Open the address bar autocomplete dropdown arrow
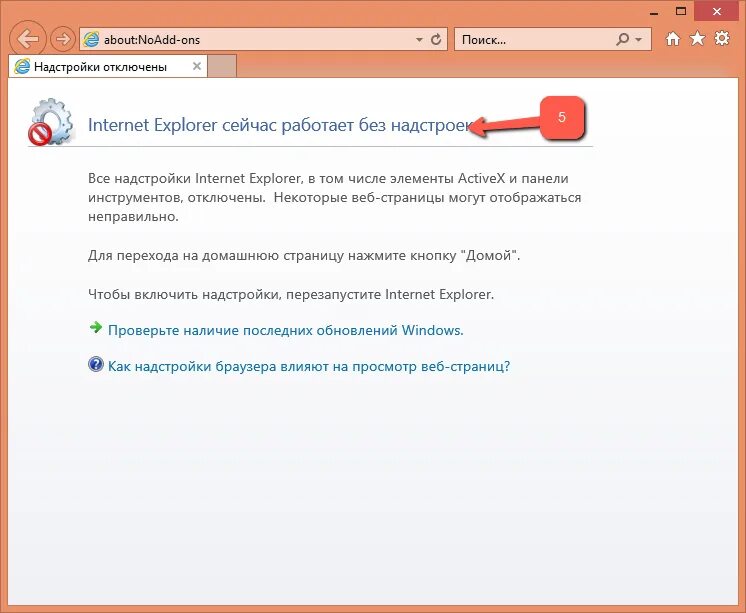The image size is (746, 613). click(x=419, y=40)
